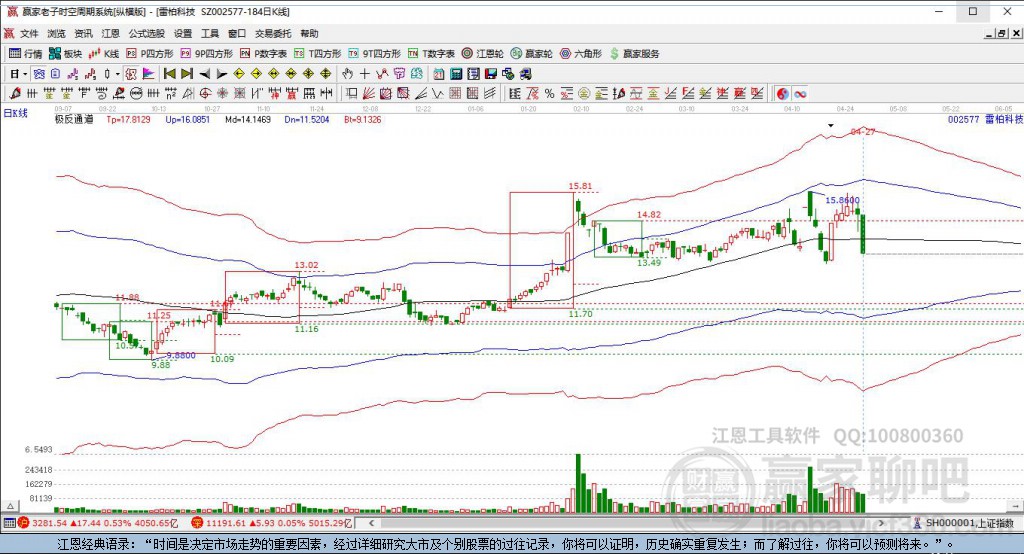Open the 赢家轮 wheel tool
Image resolution: width=1024 pixels, height=554 pixels.
coord(532,54)
